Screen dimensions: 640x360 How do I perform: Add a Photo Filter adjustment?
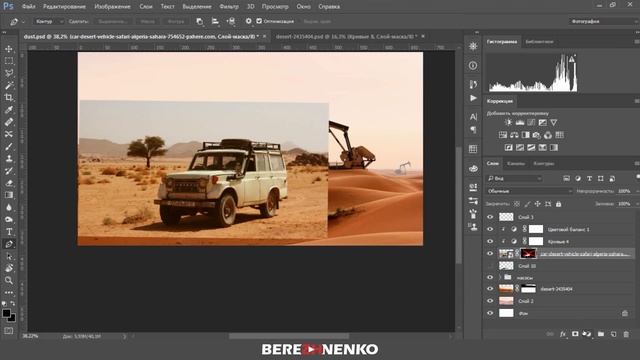537,135
